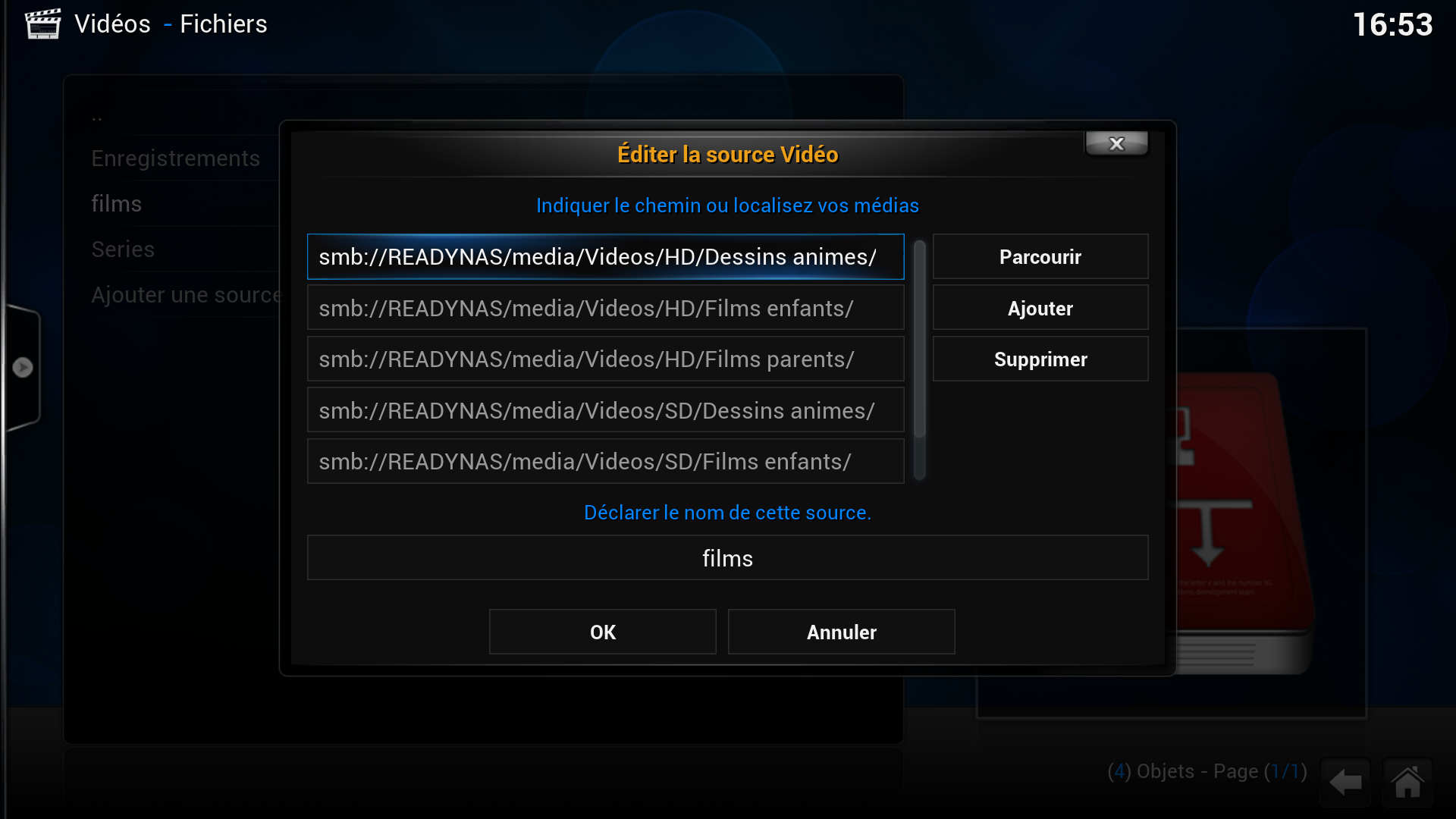Open the side menu arrow handle
Image resolution: width=1456 pixels, height=819 pixels.
(23, 368)
